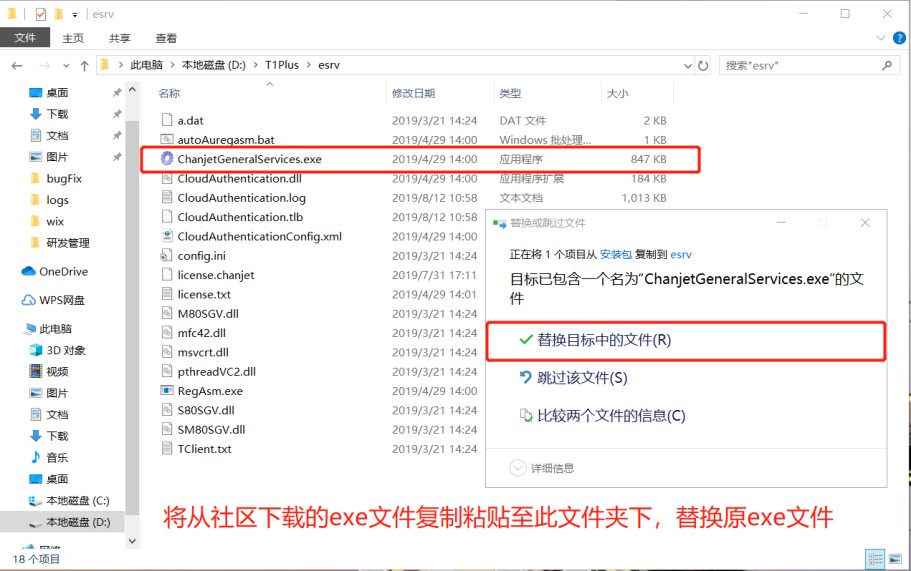Select the config.ini file icon
Screen dimensions: 911x571
167,256
